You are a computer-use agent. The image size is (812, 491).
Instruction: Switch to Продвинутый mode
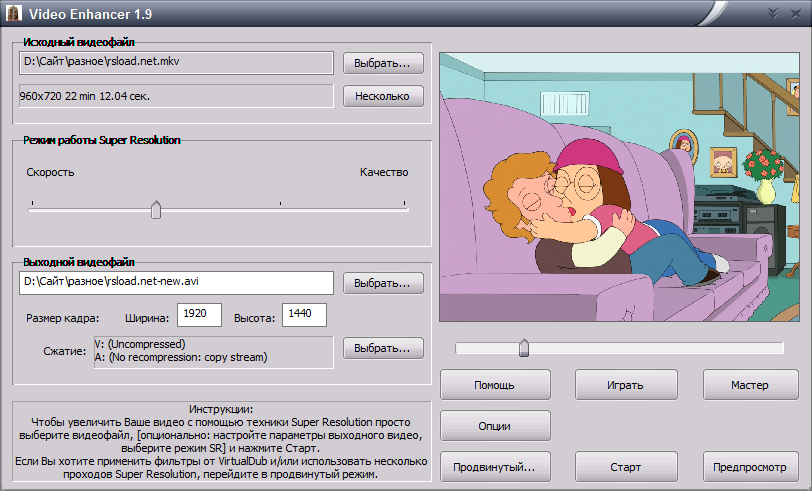pos(495,467)
